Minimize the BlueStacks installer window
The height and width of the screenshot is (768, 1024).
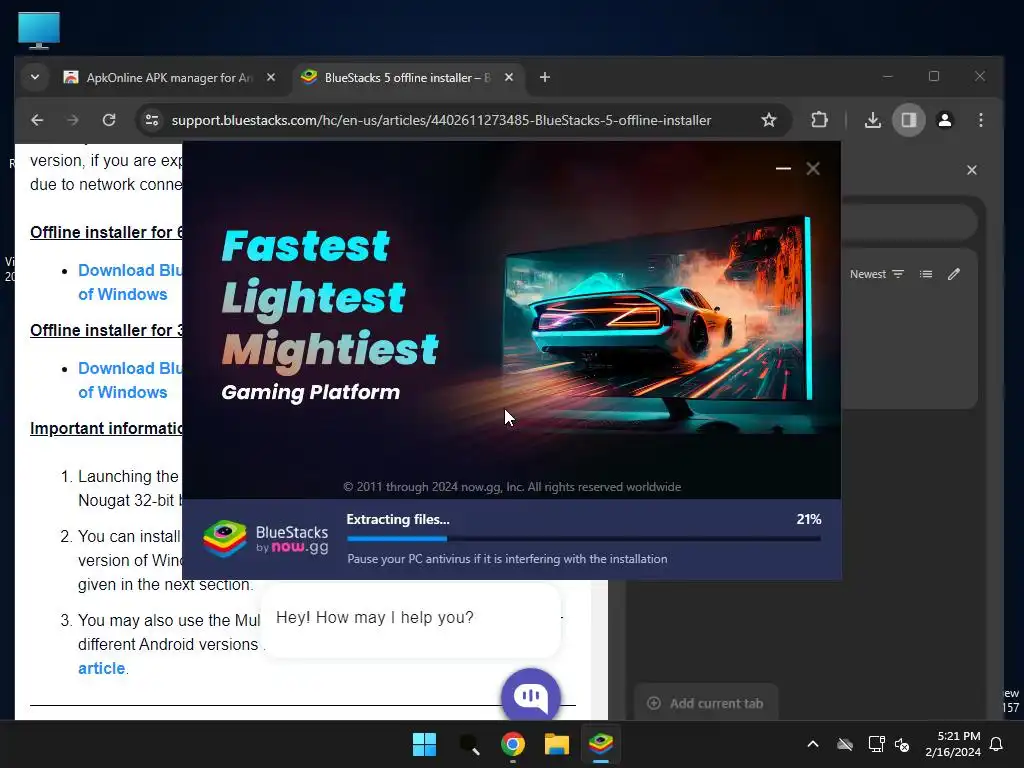pos(783,168)
